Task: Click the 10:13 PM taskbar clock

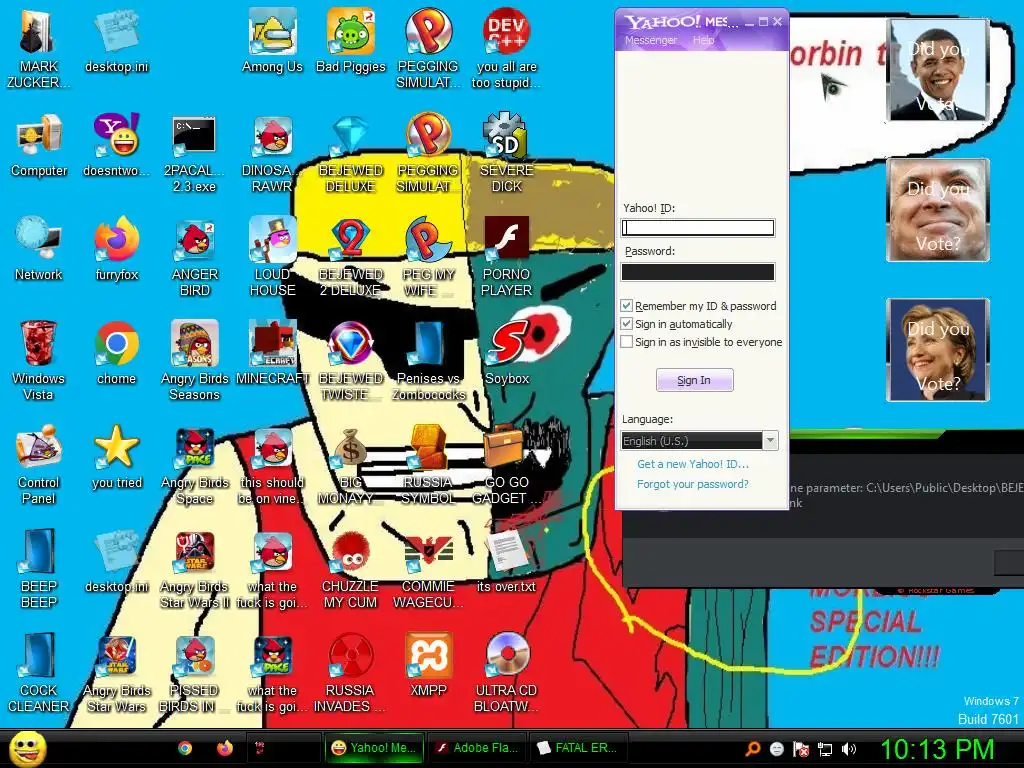Action: [937, 748]
